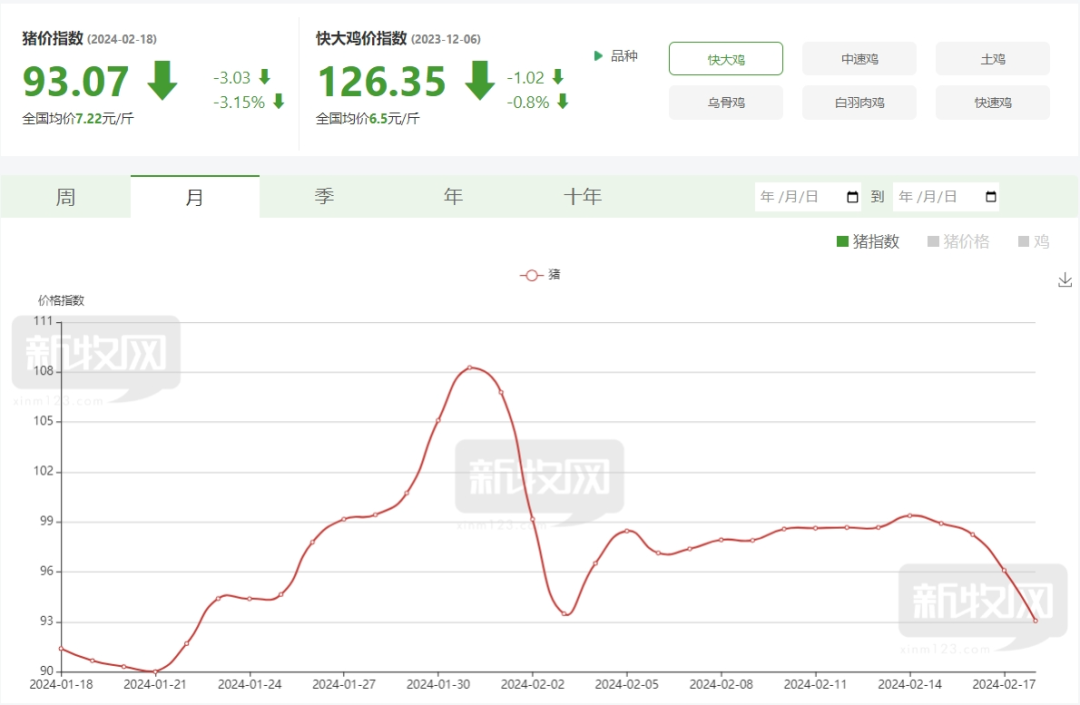Choose the 快大鸡 breed button

coord(725,59)
